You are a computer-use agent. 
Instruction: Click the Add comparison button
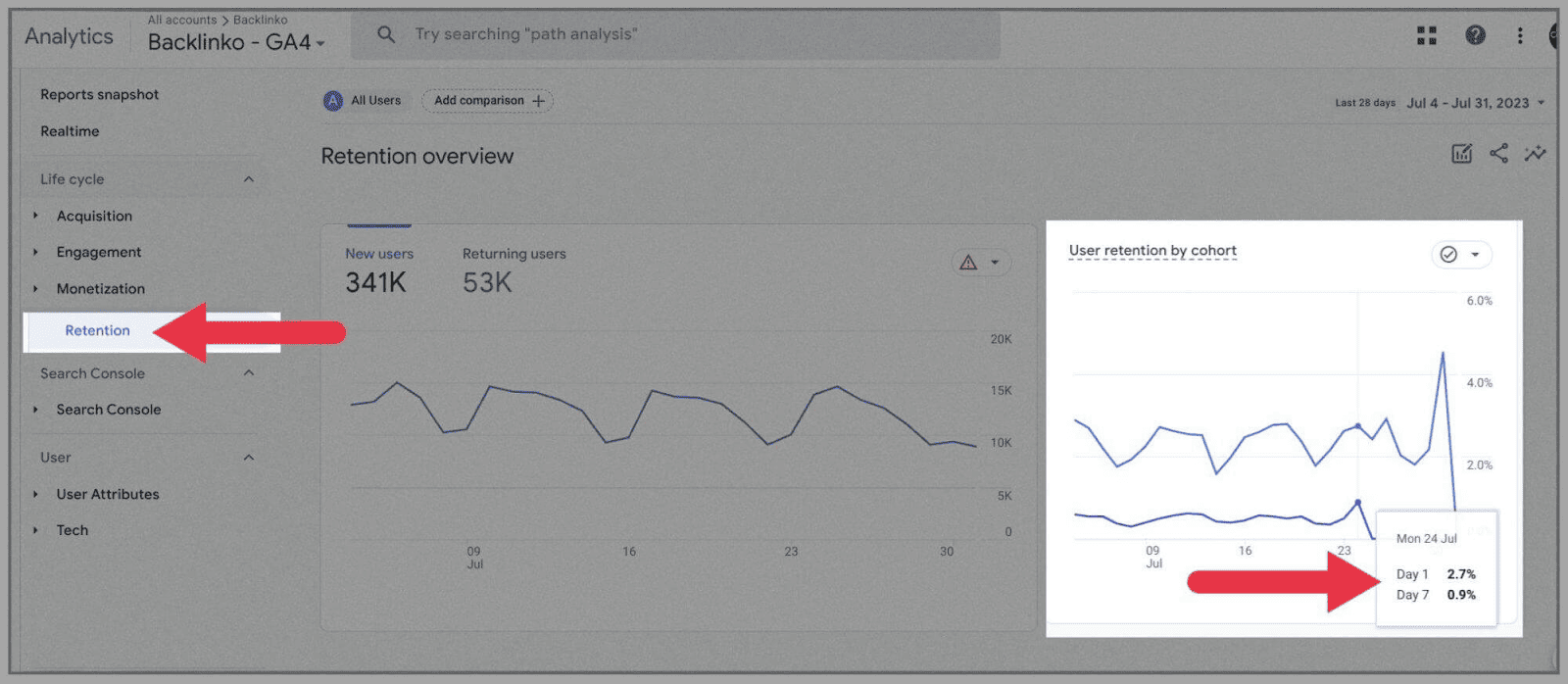pos(487,100)
